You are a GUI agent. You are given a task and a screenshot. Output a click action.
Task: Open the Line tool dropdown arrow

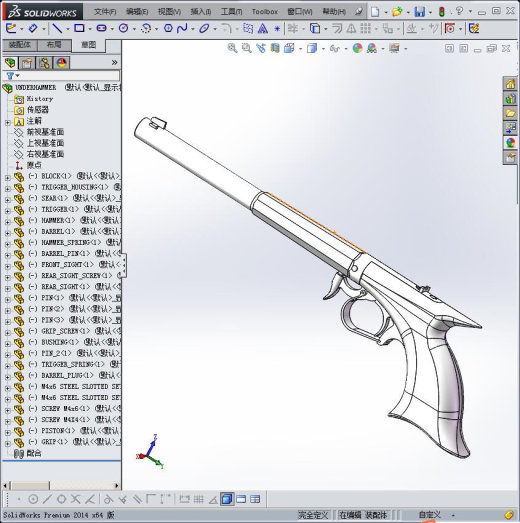(68, 29)
